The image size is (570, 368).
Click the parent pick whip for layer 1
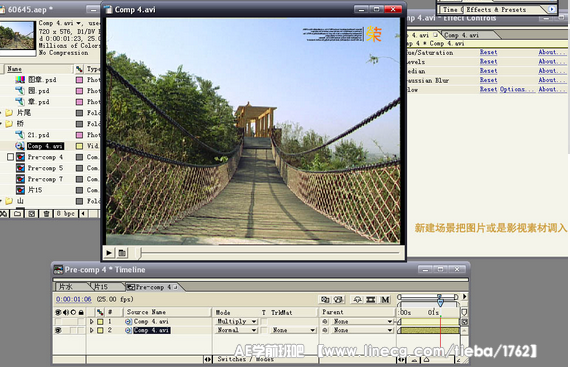click(325, 321)
